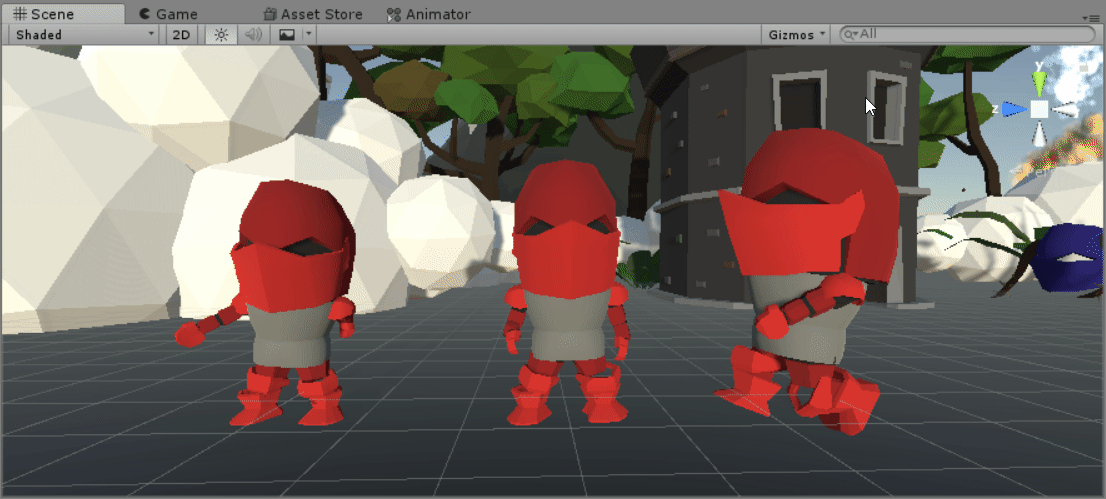This screenshot has width=1106, height=499.
Task: Toggle scene effects image icon
Action: click(286, 35)
